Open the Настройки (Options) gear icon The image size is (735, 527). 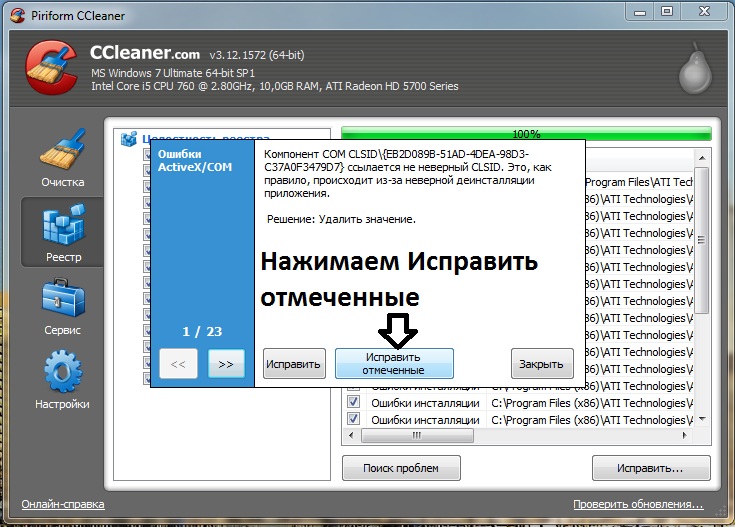[x=64, y=378]
